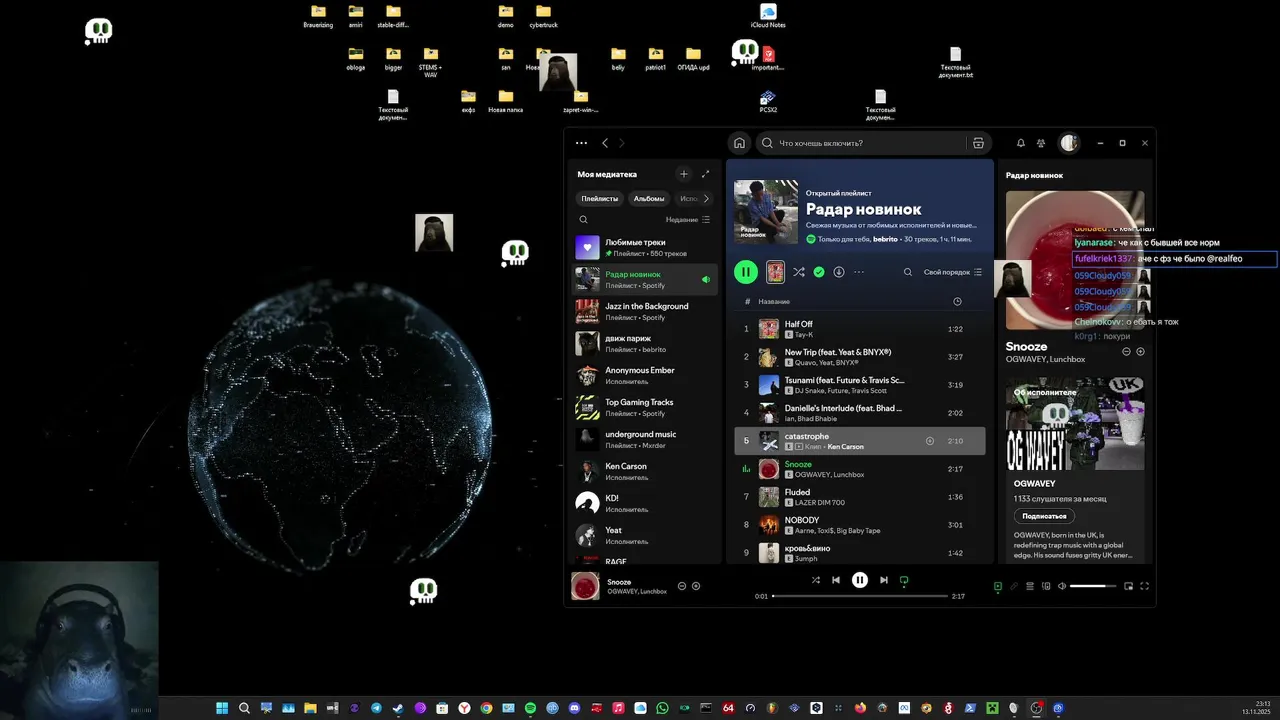Expand library with the diagonal arrows icon
This screenshot has width=1280, height=720.
point(705,174)
